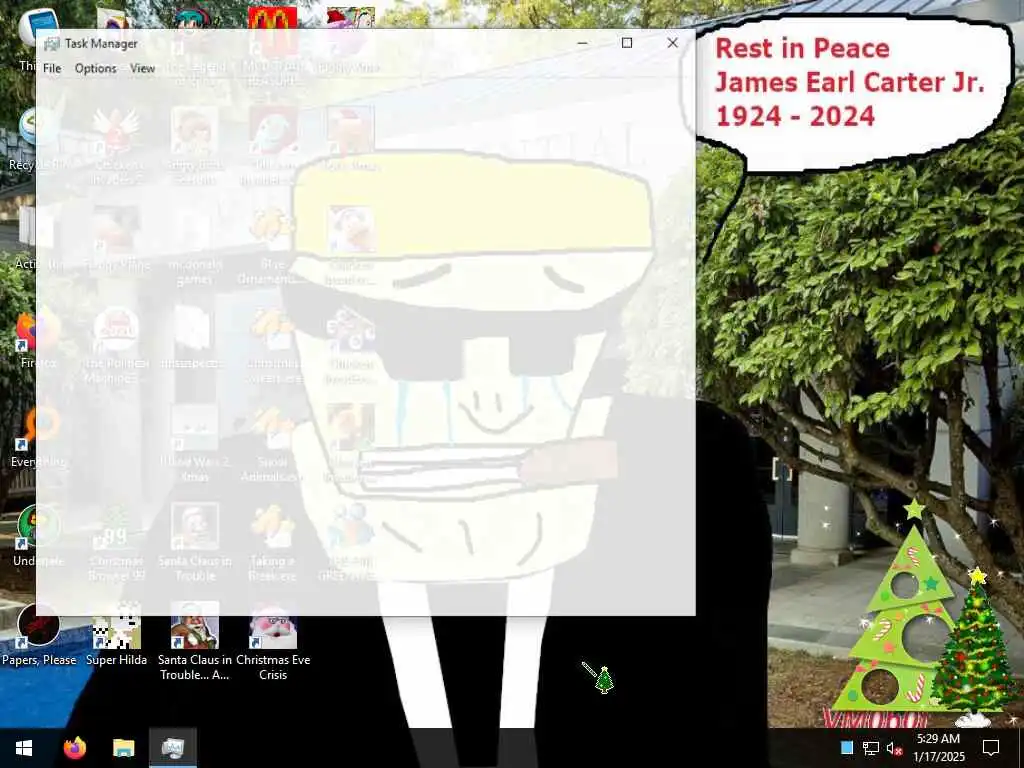Click the blue square tray icon
1024x768 pixels.
coord(846,748)
